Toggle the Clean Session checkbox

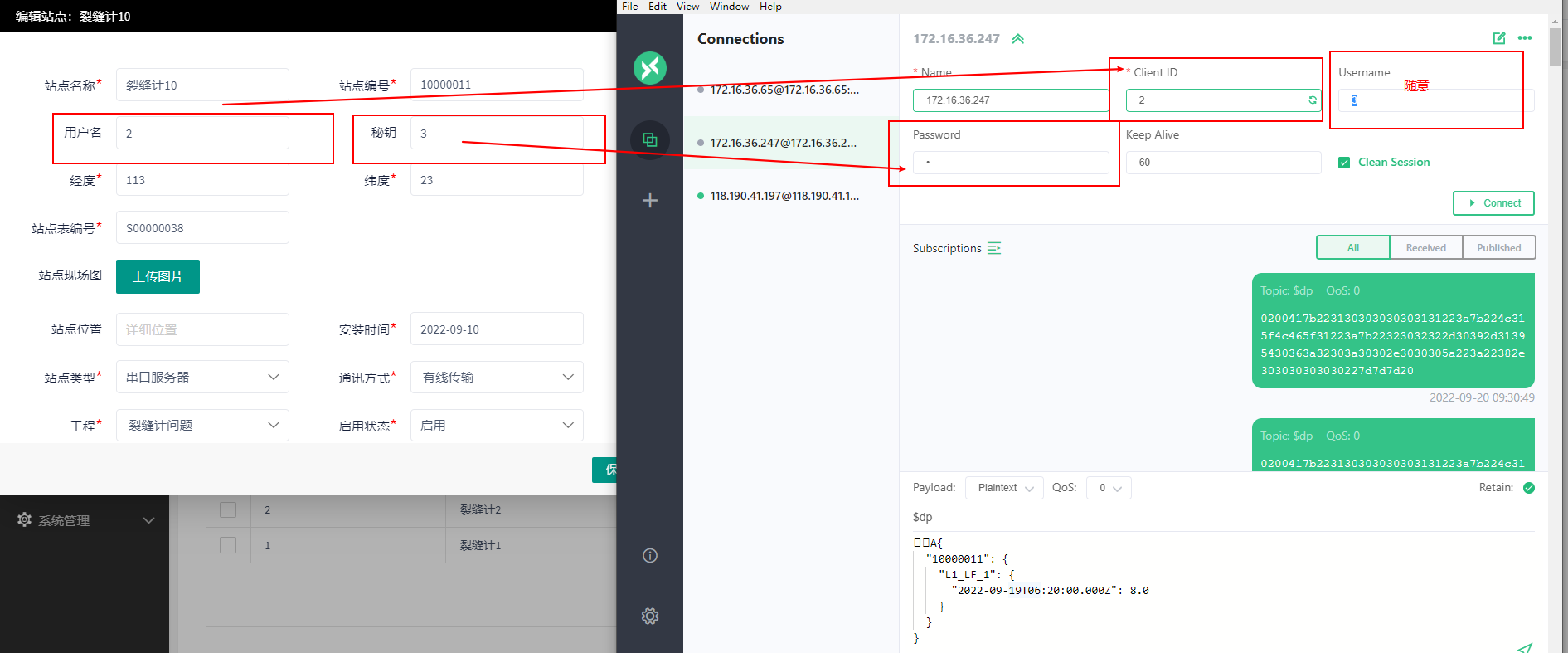(x=1344, y=163)
